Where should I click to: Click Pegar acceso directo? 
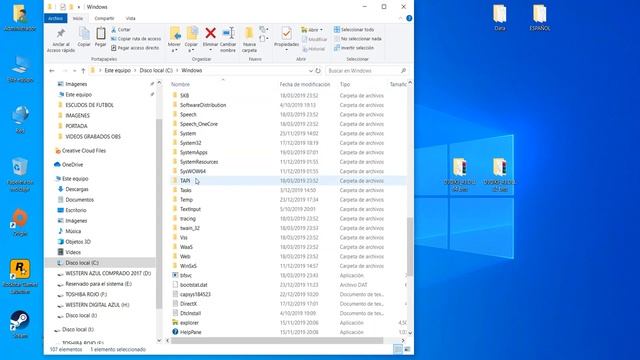[135, 48]
